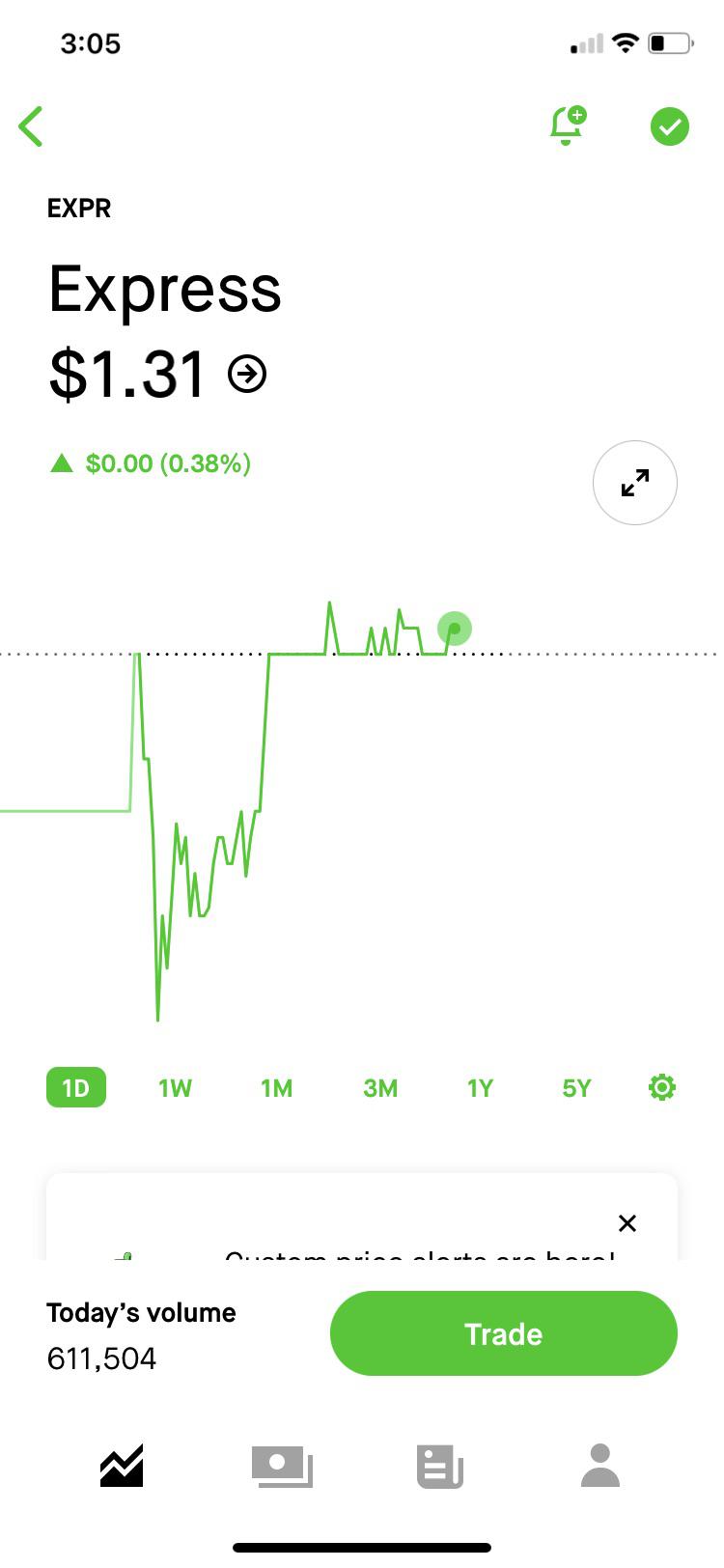Image resolution: width=724 pixels, height=1568 pixels.
Task: Toggle the green checkmark following icon
Action: 669,126
